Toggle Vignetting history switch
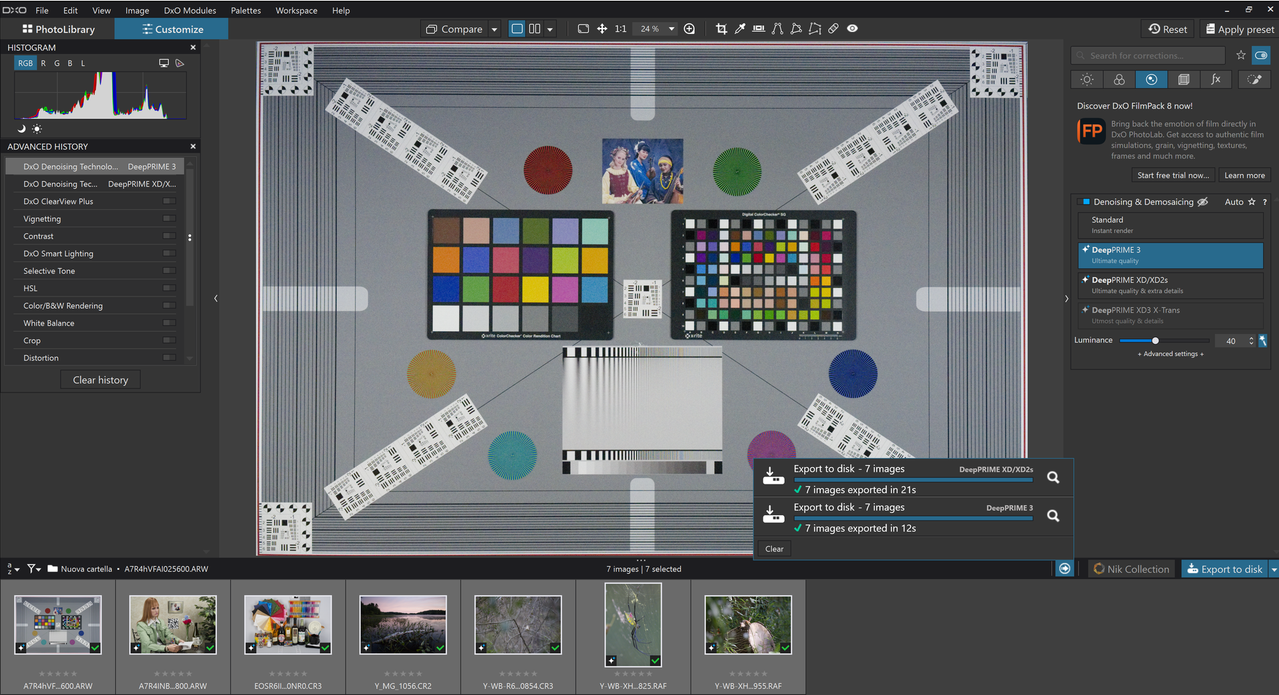The height and width of the screenshot is (695, 1279). [x=168, y=219]
